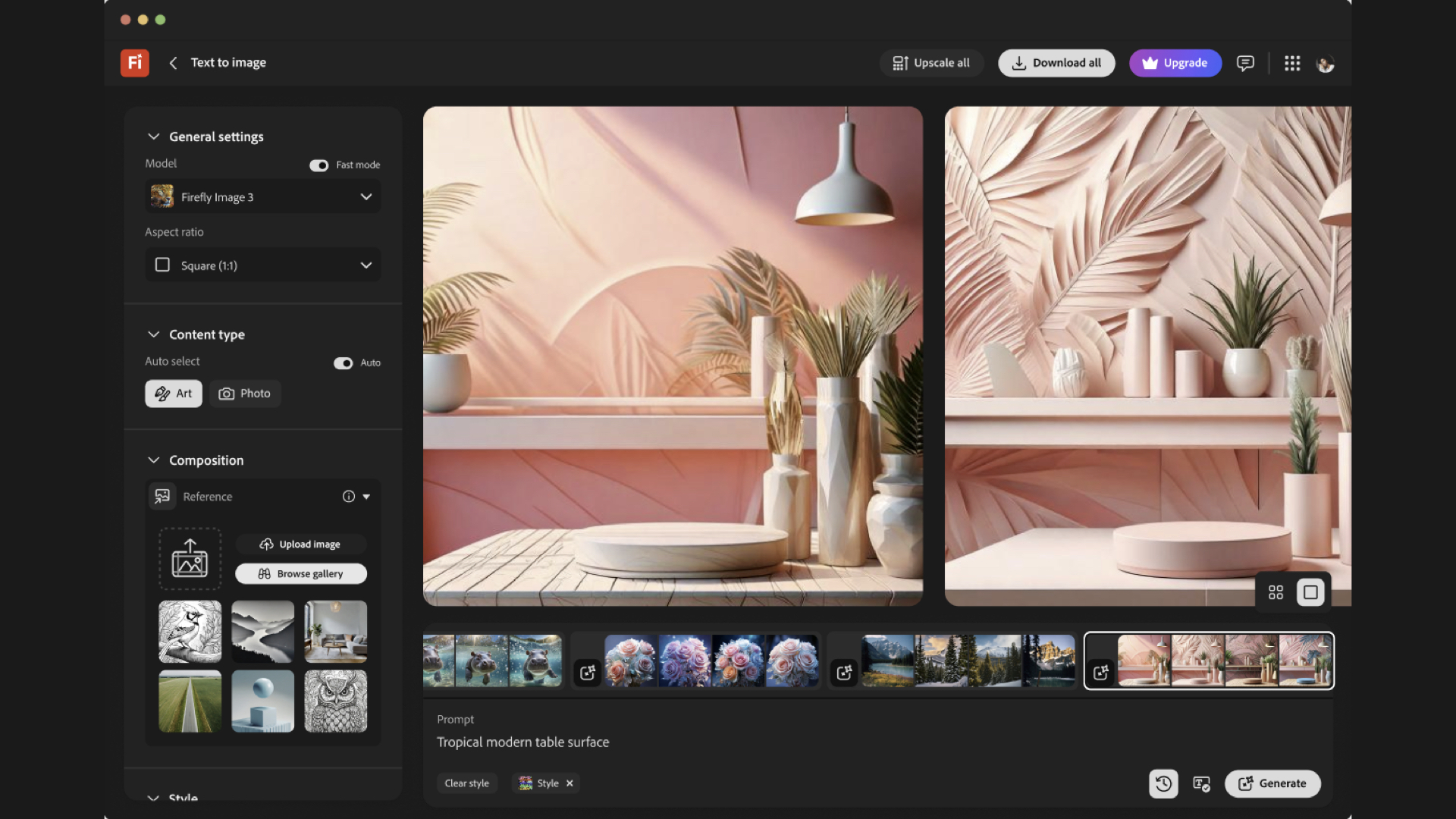Open the apps grid menu
This screenshot has height=819, width=1456.
pyautogui.click(x=1292, y=63)
